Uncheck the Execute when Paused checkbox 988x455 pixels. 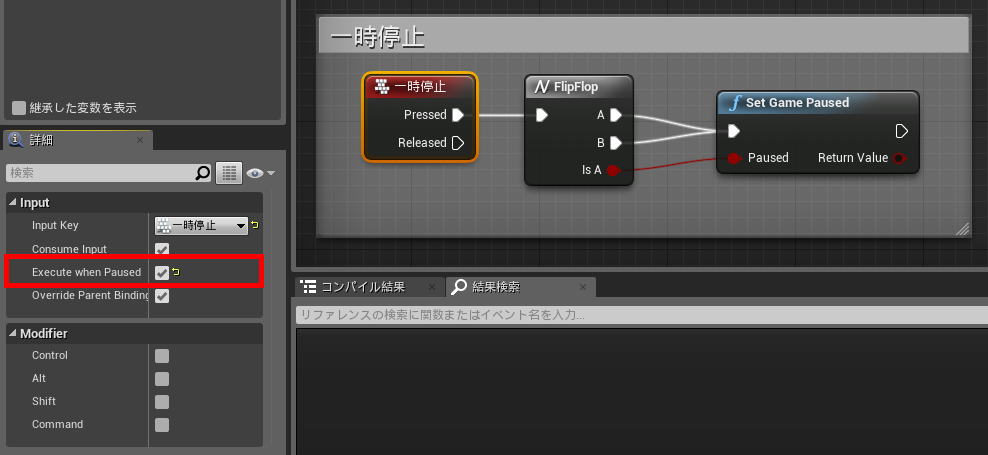162,272
